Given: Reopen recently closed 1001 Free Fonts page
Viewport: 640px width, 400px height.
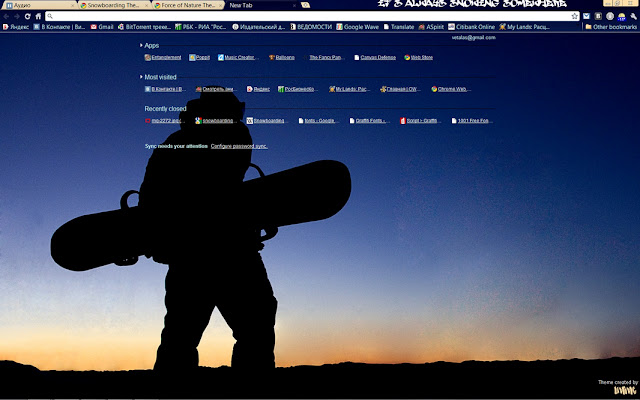Looking at the screenshot, I should tap(472, 121).
